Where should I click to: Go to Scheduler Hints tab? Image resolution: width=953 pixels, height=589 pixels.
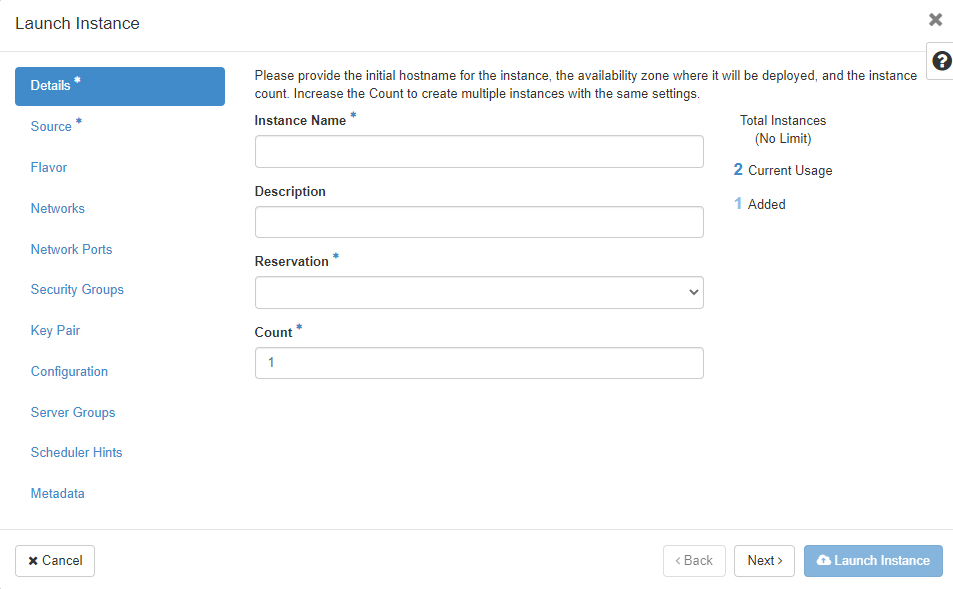click(76, 453)
